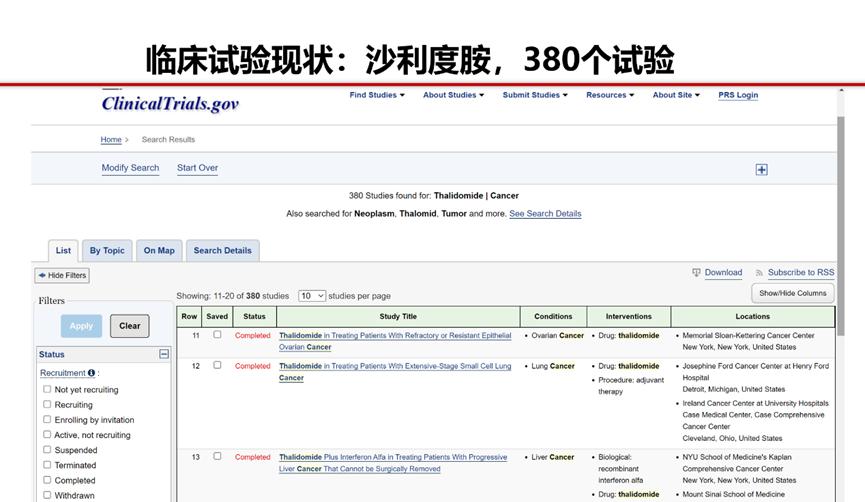865x502 pixels.
Task: Open the Submit Studies menu
Action: (535, 95)
